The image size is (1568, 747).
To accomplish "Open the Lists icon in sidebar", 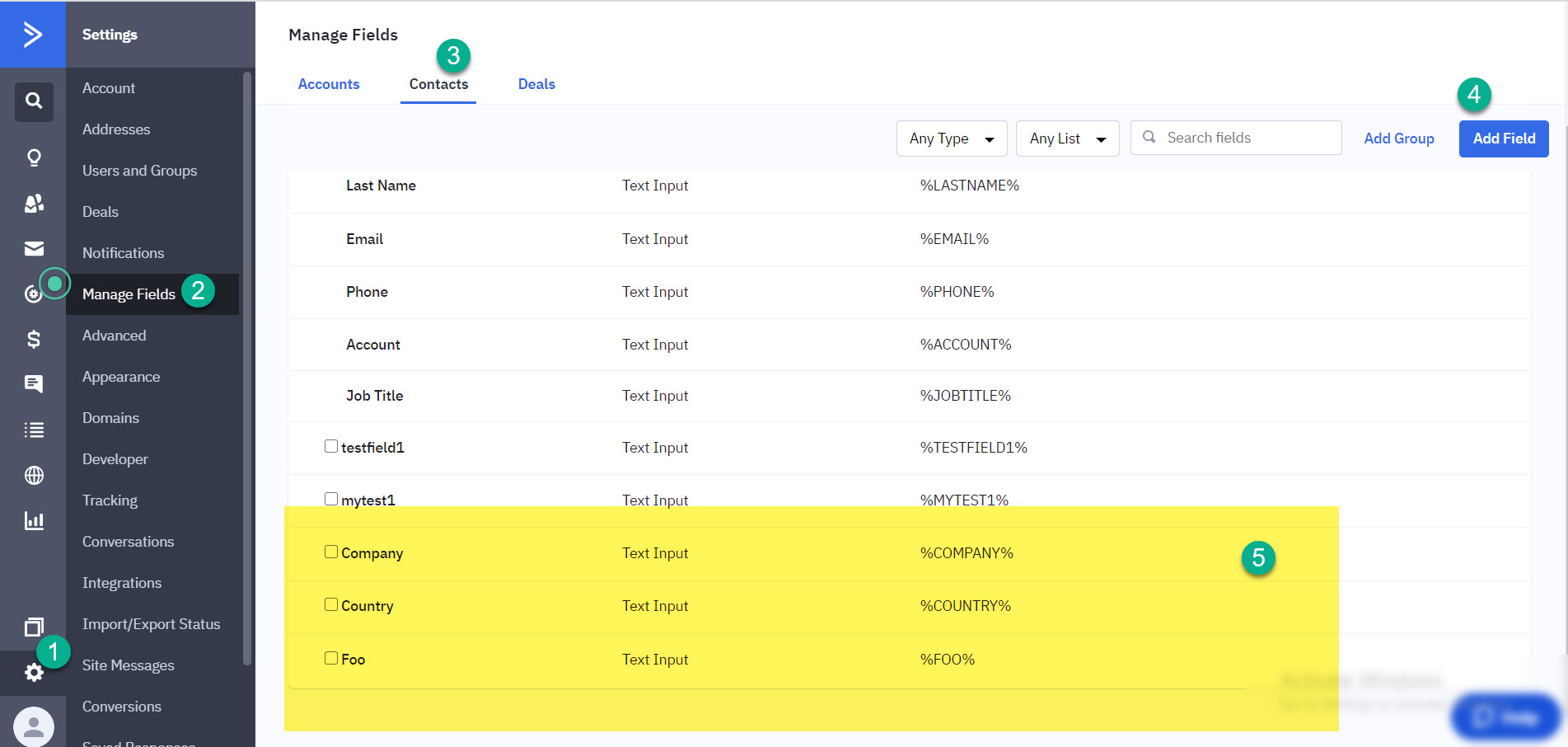I will [34, 430].
